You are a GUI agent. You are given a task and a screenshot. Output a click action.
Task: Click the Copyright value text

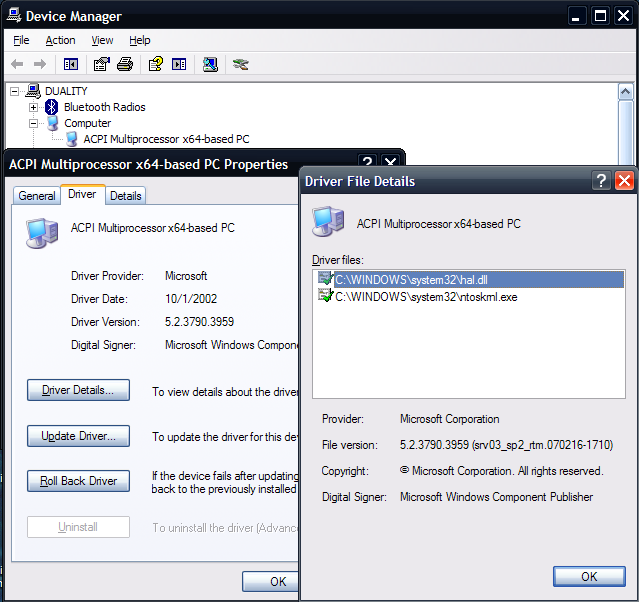(x=501, y=471)
